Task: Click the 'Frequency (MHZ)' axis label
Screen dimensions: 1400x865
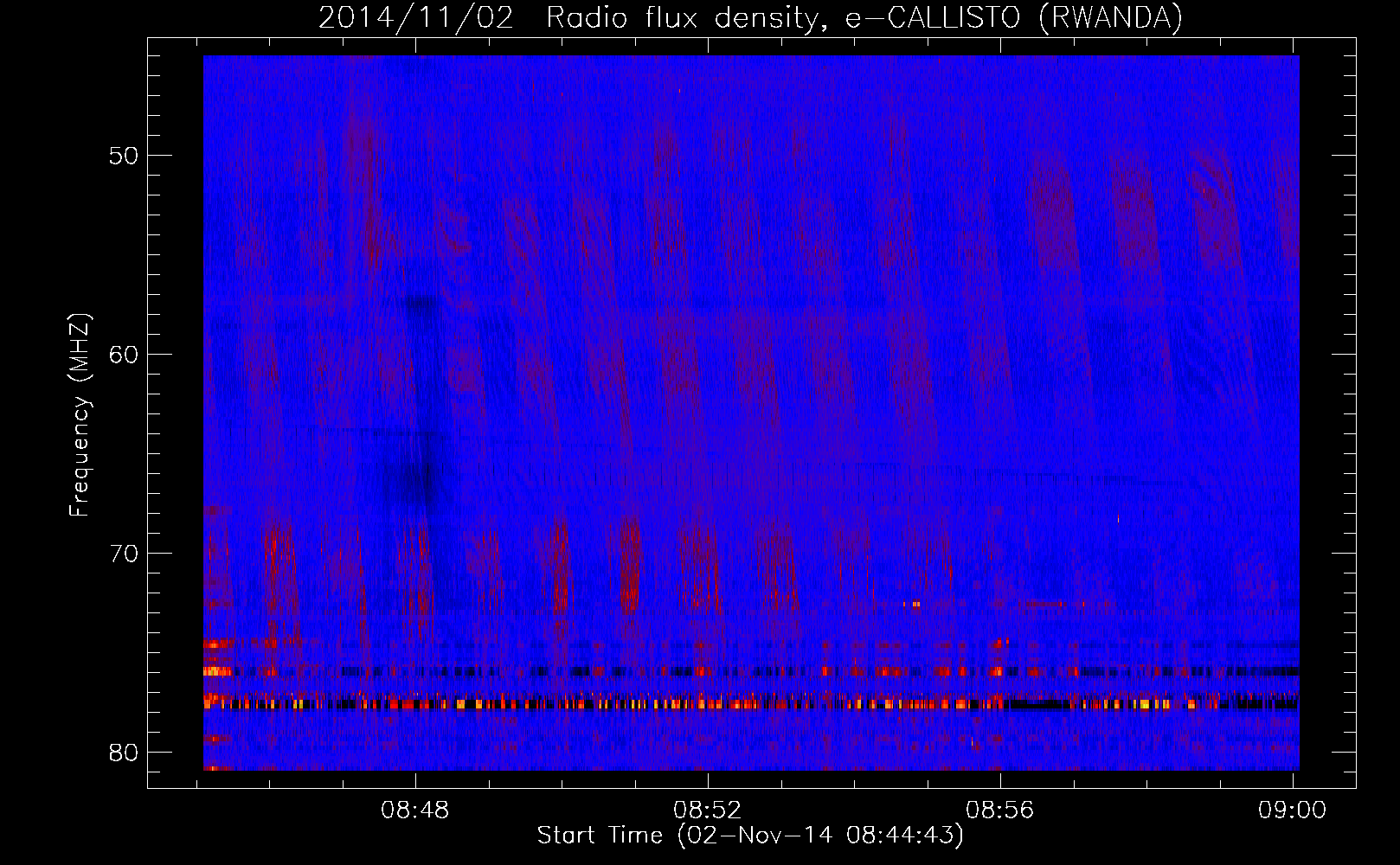Action: [79, 415]
